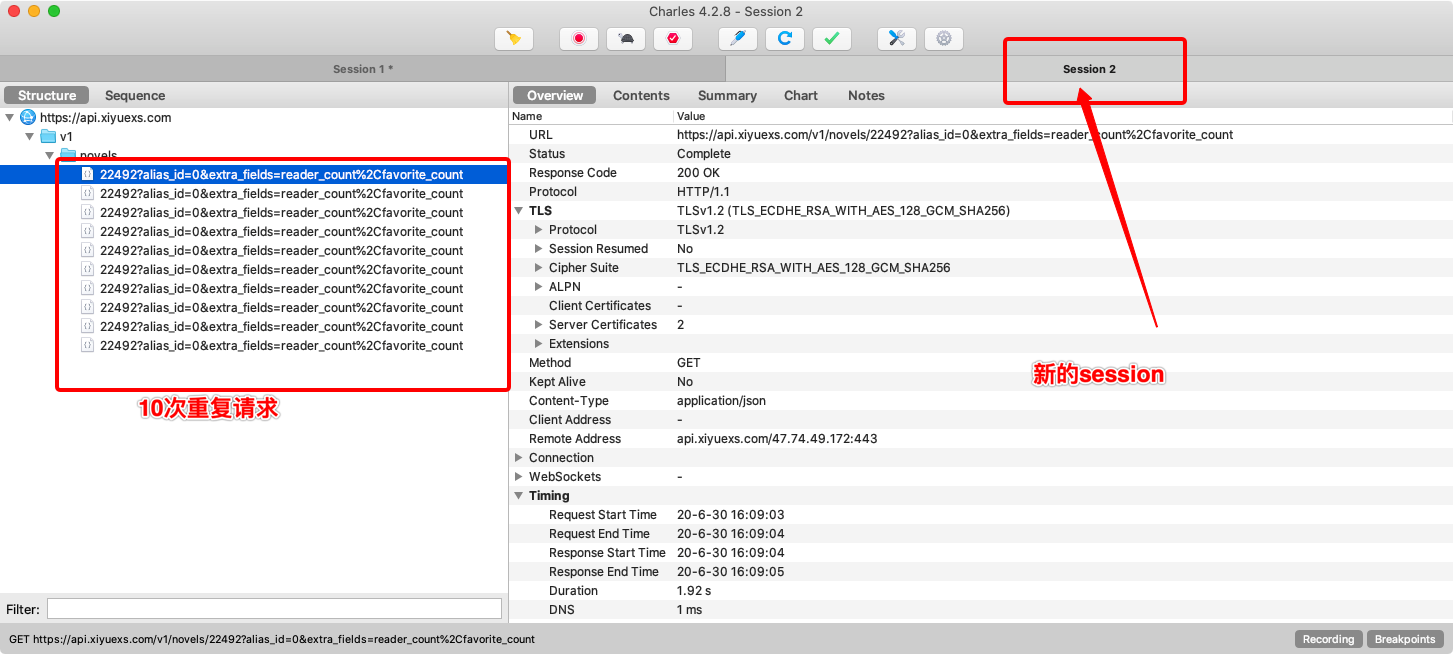Toggle recording with the red record icon
Viewport: 1453px width, 654px height.
578,39
